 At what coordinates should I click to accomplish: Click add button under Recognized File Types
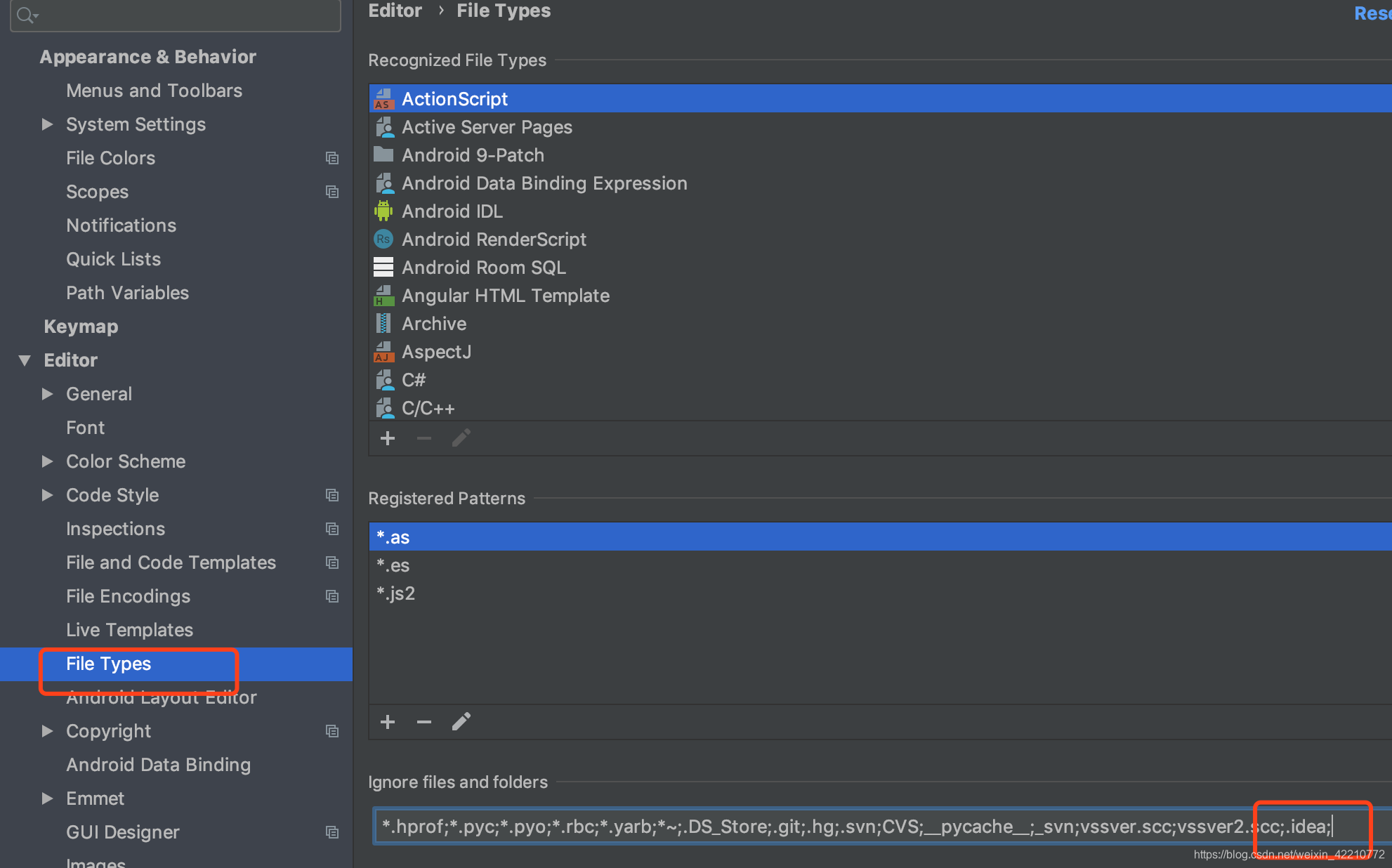tap(387, 439)
